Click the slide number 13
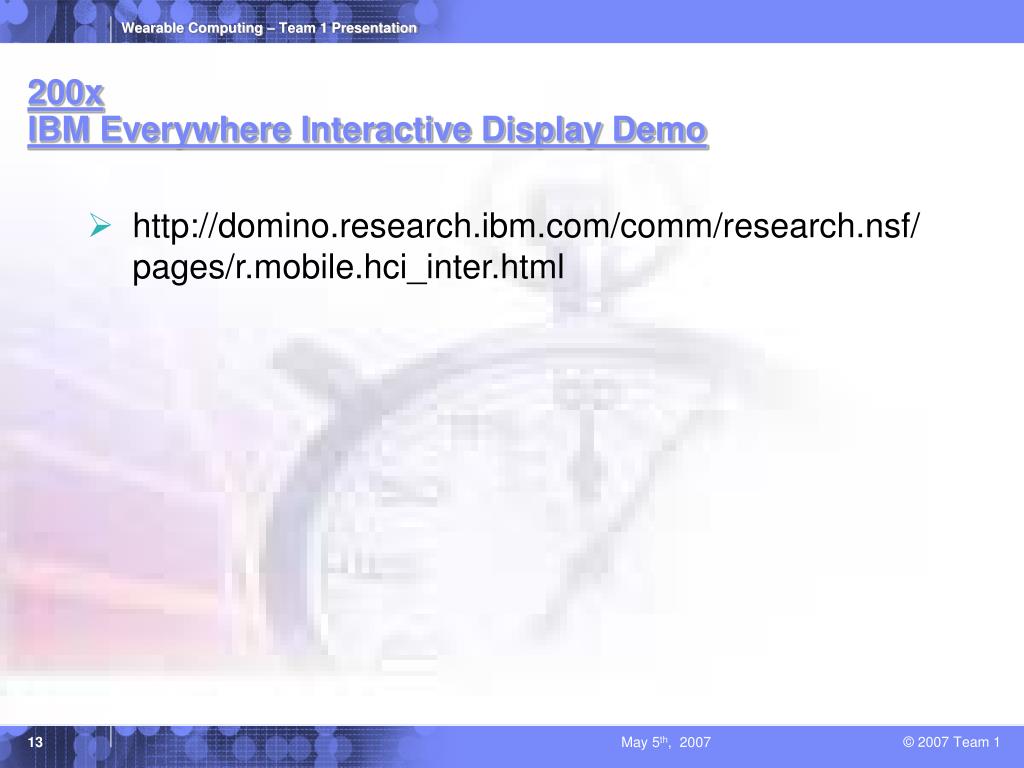 pos(35,742)
